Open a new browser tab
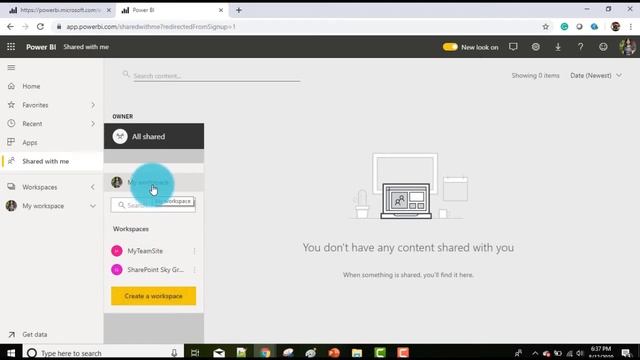 (x=239, y=10)
